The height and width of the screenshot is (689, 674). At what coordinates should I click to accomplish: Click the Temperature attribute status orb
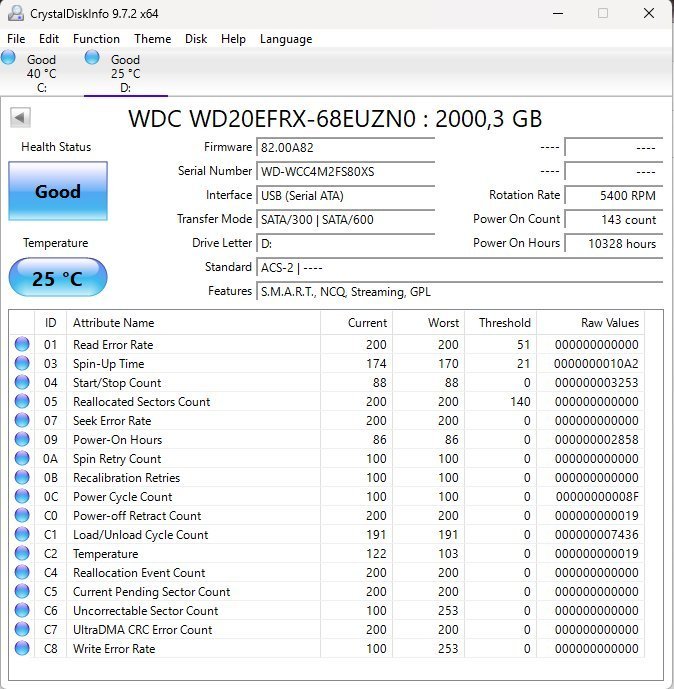point(22,554)
